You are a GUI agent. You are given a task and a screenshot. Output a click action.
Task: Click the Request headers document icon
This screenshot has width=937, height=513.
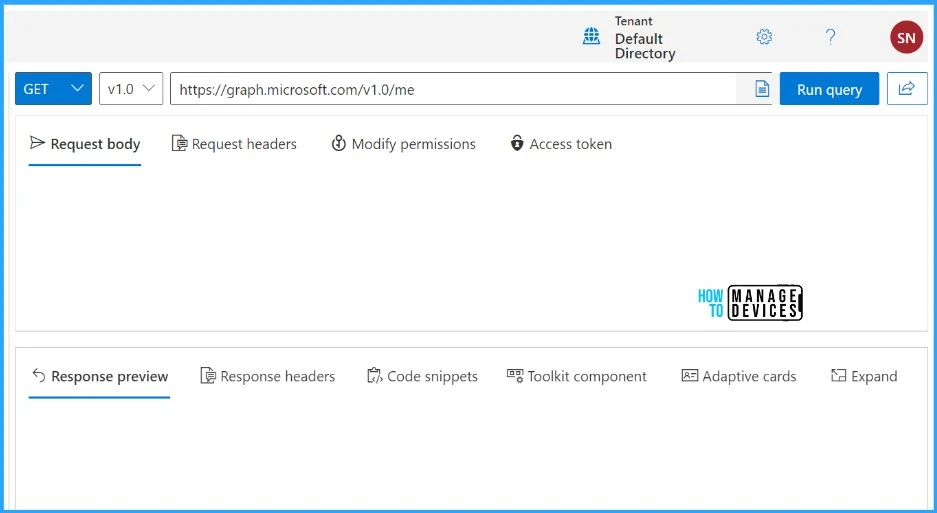(179, 143)
